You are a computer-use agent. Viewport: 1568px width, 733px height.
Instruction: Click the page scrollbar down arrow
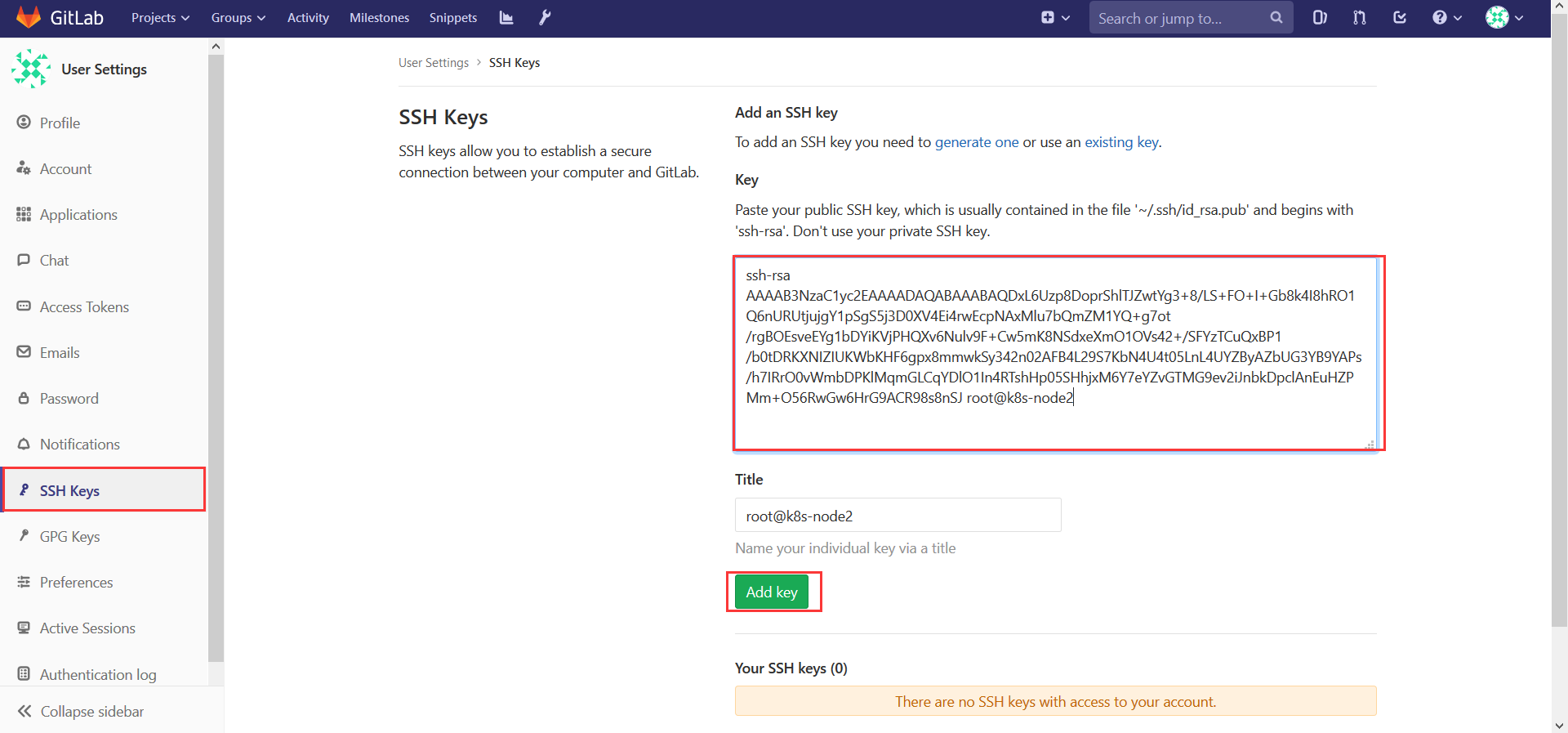1559,725
